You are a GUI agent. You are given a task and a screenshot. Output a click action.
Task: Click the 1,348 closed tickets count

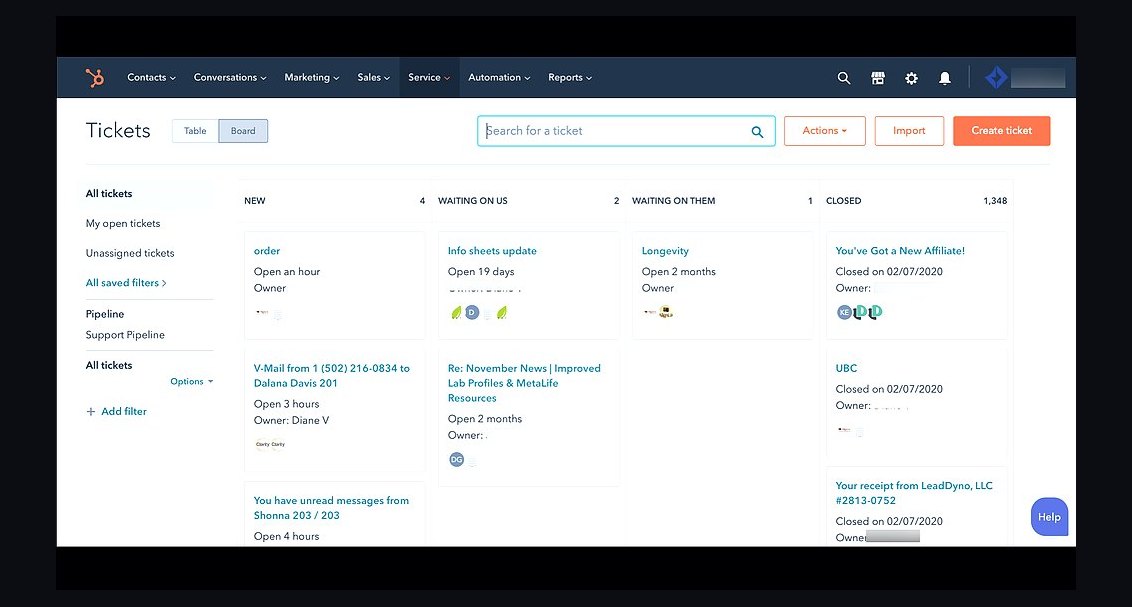(995, 201)
